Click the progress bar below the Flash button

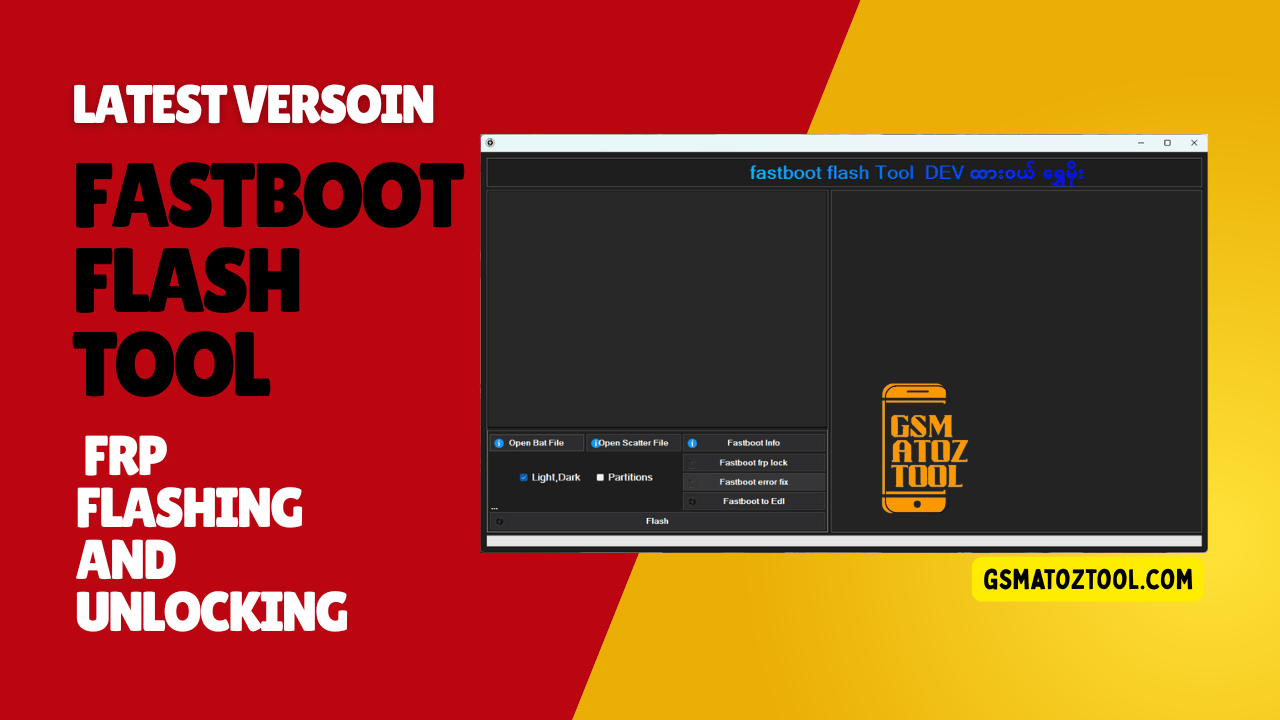tap(843, 541)
